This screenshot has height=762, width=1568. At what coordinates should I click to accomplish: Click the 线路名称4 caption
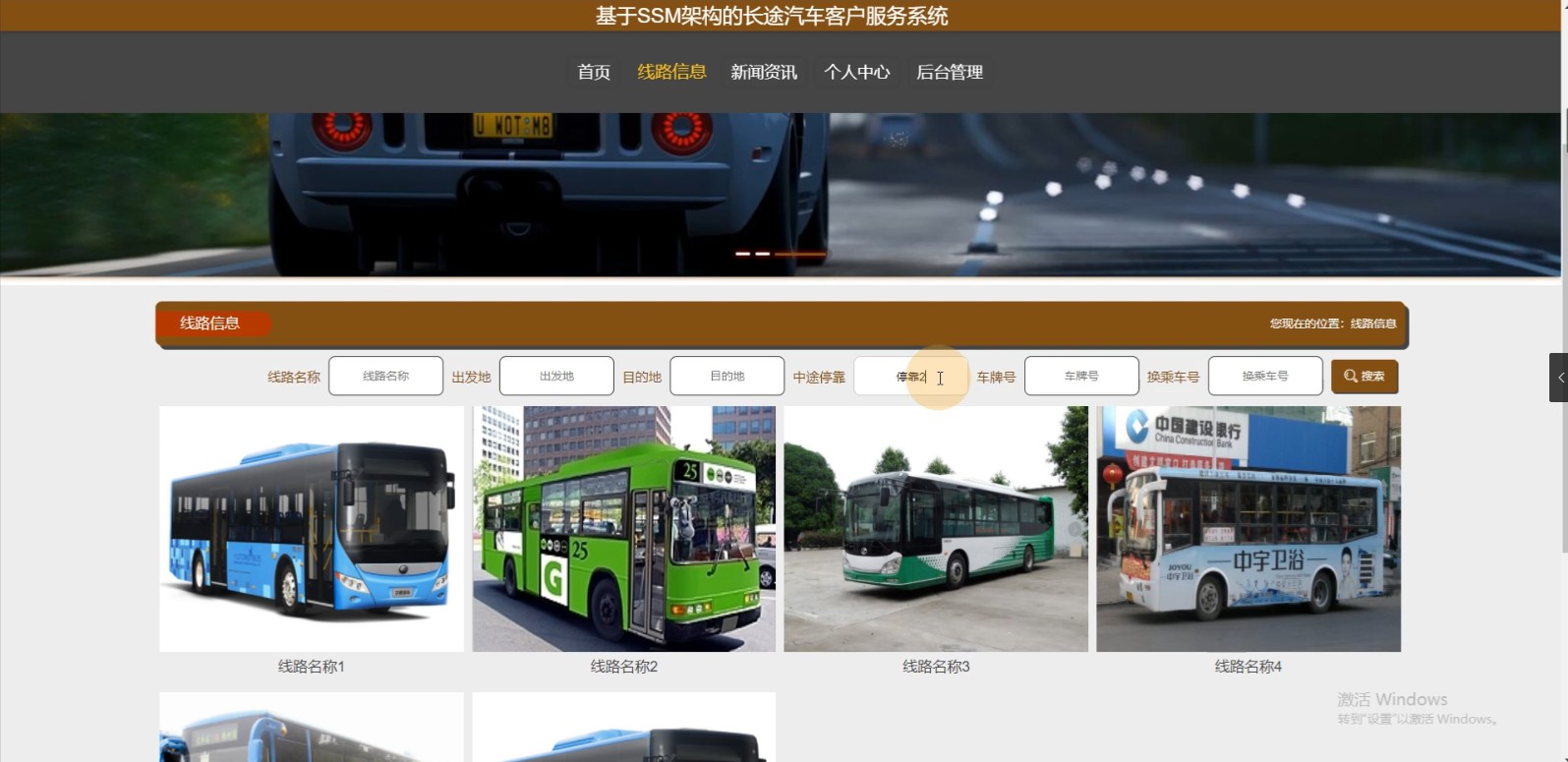click(1249, 667)
